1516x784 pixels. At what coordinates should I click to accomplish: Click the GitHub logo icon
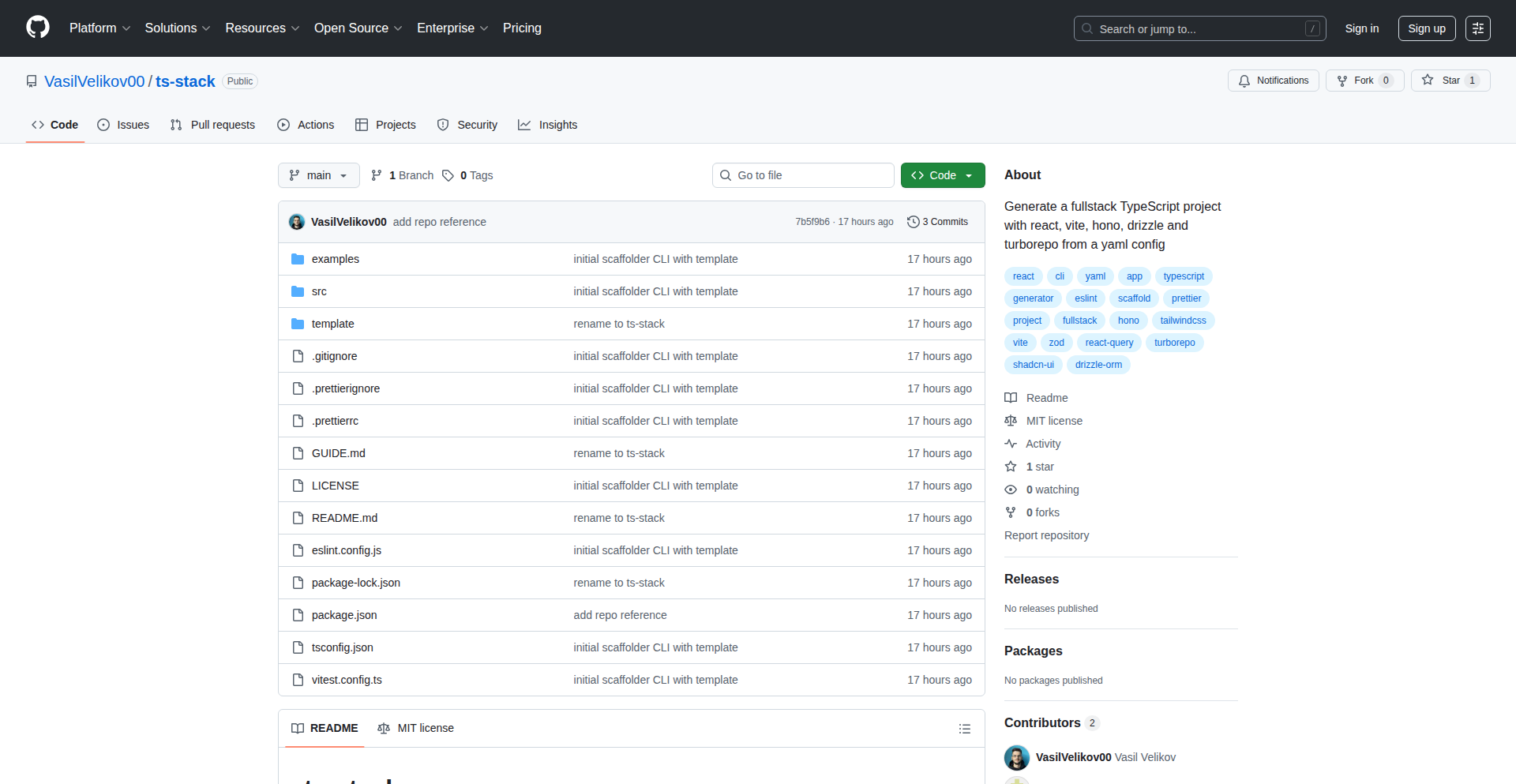point(38,28)
